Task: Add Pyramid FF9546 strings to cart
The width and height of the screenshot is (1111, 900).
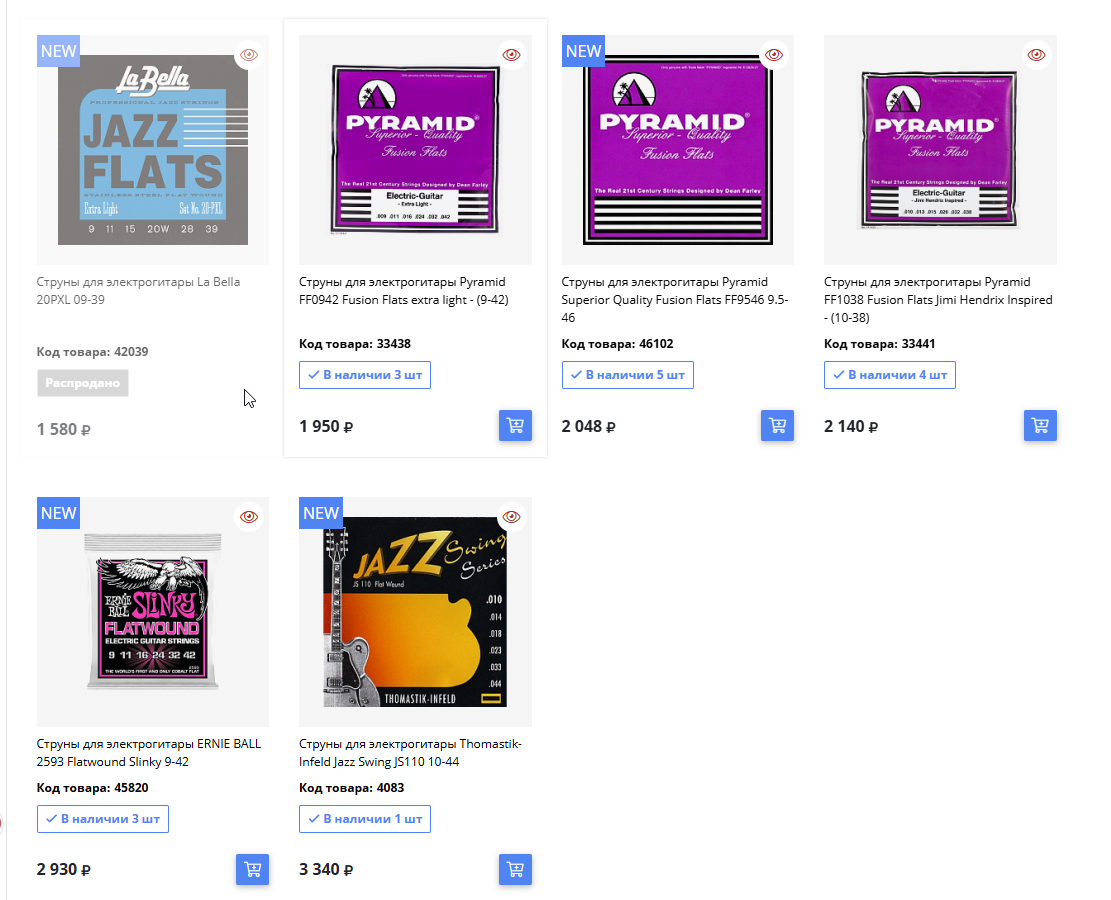Action: click(777, 426)
